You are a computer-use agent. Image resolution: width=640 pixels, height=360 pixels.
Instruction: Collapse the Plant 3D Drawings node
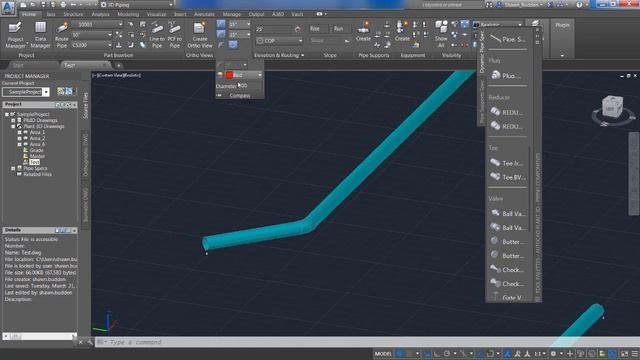coord(13,127)
